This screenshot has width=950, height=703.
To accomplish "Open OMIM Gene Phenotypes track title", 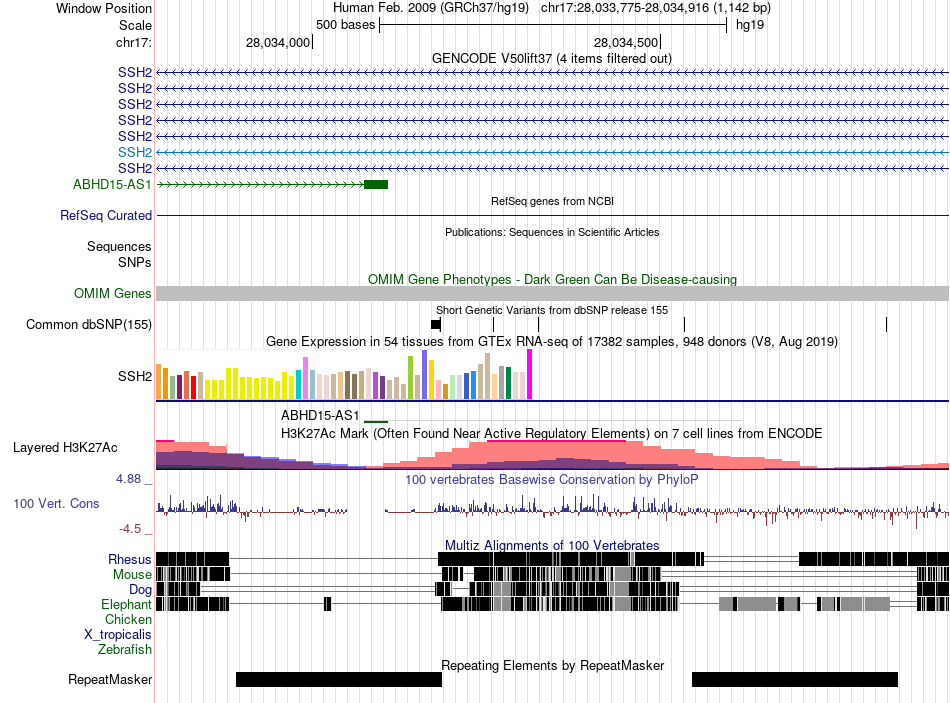I will 552,279.
